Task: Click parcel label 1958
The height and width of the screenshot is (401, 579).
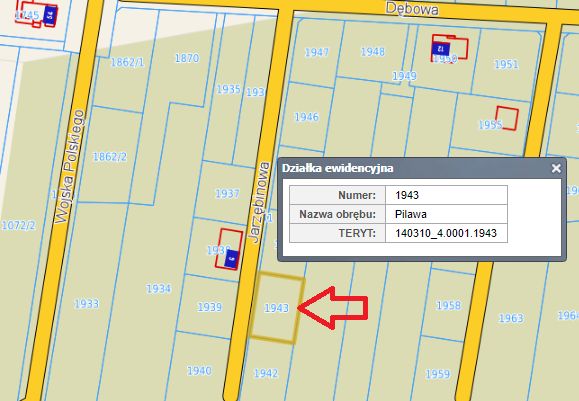Action: coord(449,305)
